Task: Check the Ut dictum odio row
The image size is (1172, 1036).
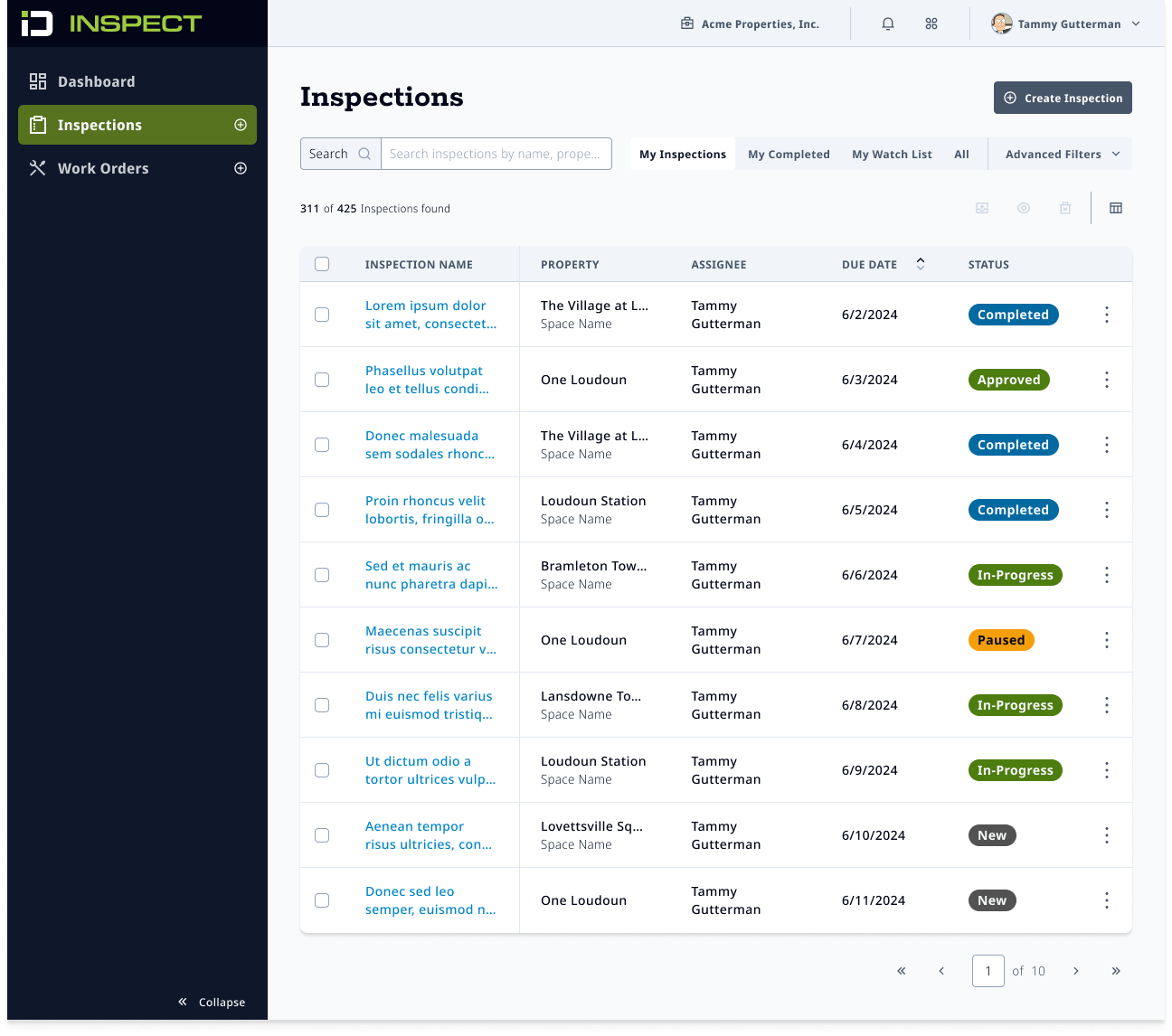Action: click(x=322, y=770)
